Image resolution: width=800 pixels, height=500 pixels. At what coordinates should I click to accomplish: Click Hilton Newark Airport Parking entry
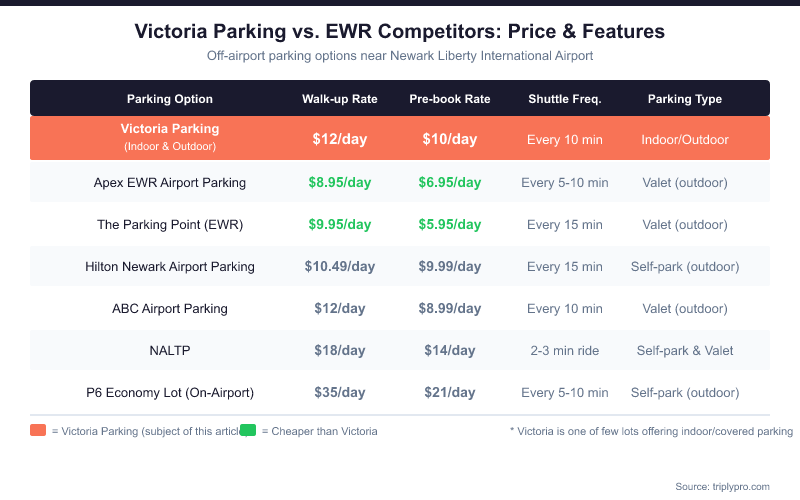click(x=169, y=267)
